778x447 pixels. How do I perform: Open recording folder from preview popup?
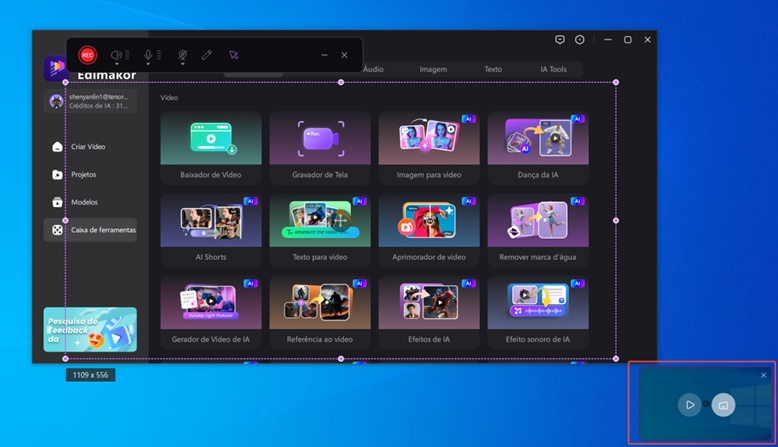pyautogui.click(x=723, y=404)
